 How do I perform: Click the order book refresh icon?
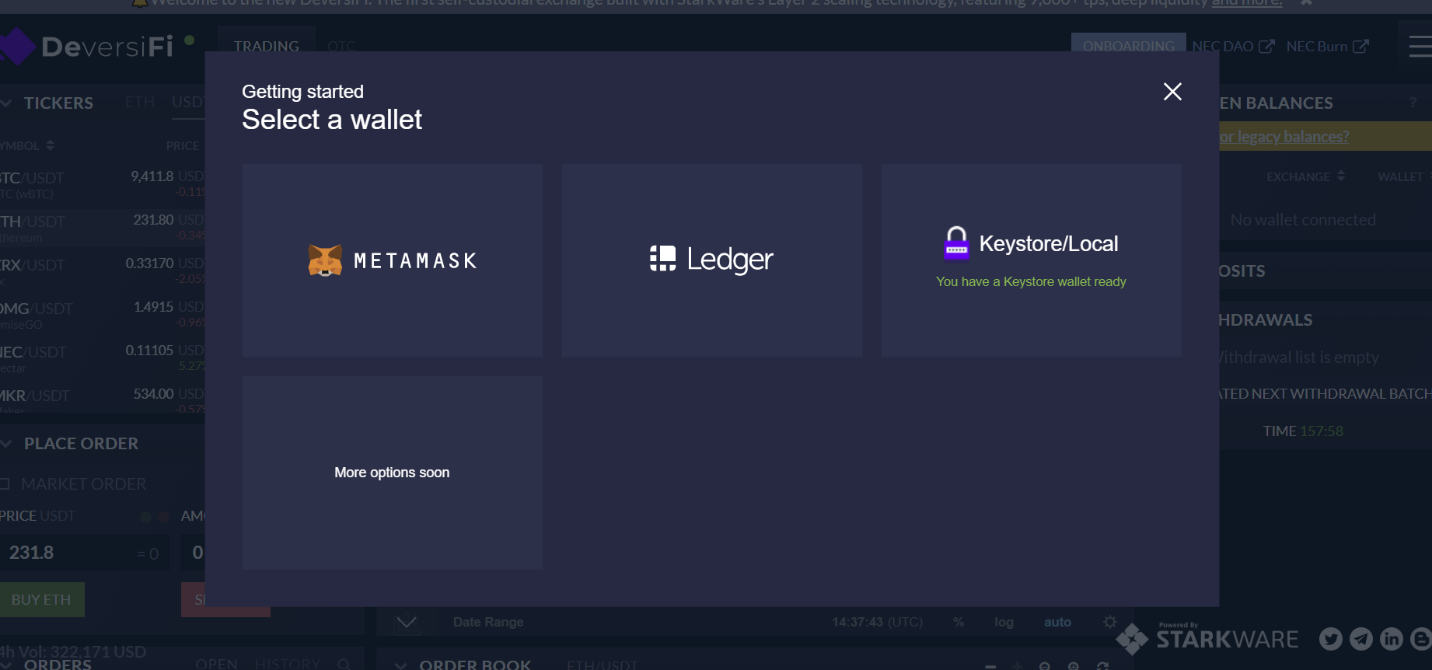click(1102, 666)
